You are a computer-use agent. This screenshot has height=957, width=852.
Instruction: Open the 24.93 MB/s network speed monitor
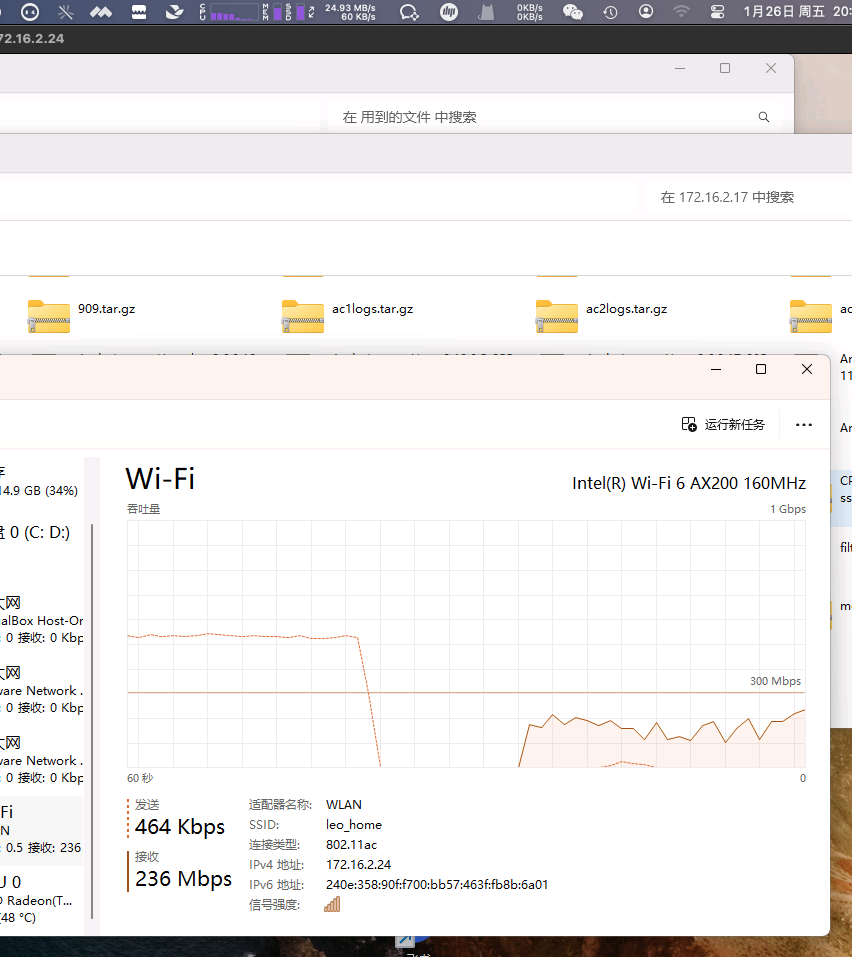pos(350,12)
